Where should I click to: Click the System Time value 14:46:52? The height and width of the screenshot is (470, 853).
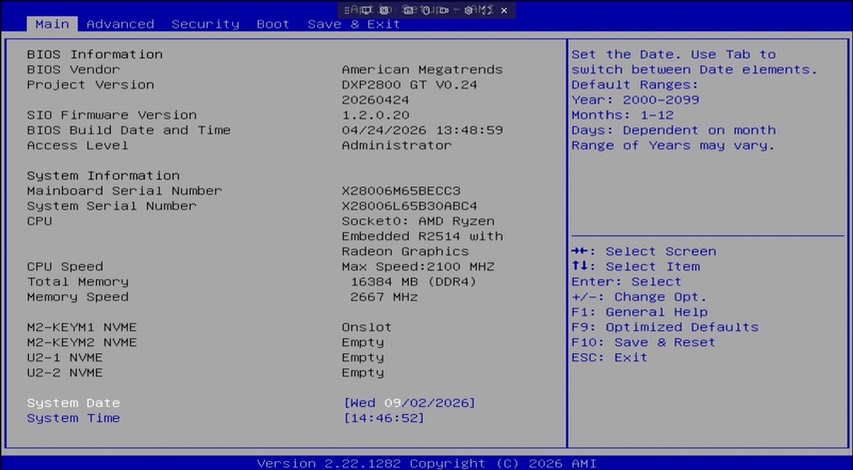[384, 418]
